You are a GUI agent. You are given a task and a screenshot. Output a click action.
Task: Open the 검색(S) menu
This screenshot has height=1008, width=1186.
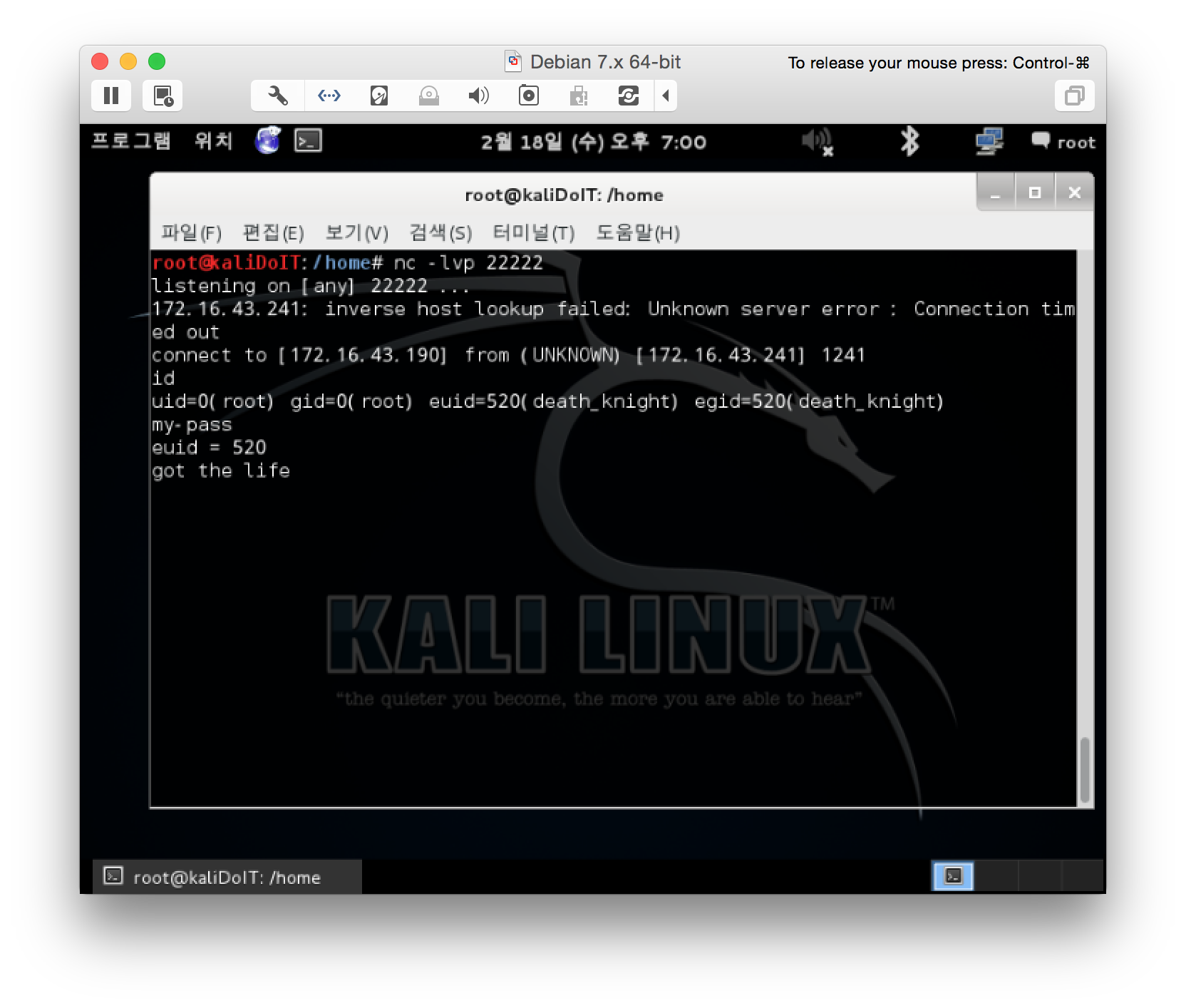pos(440,232)
